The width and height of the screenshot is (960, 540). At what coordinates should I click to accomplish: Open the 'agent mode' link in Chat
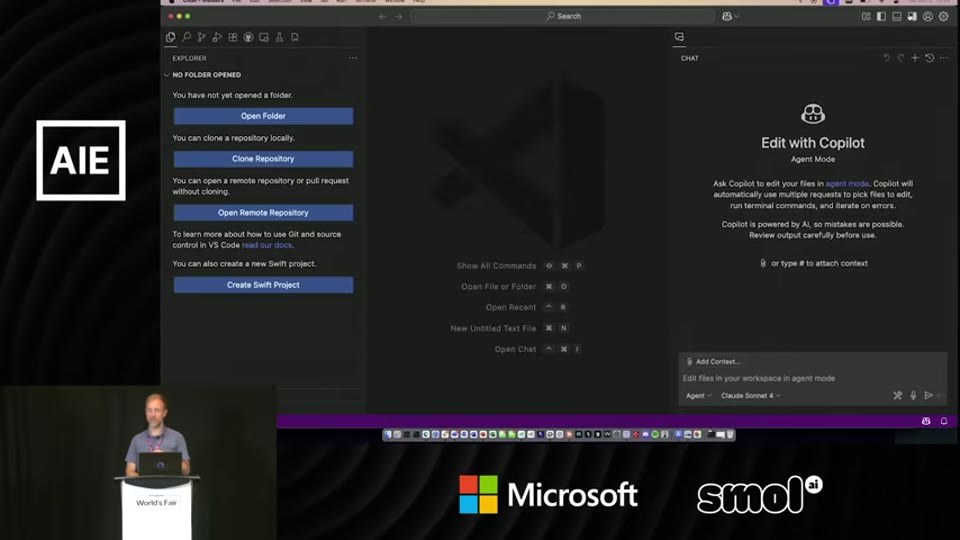(847, 184)
